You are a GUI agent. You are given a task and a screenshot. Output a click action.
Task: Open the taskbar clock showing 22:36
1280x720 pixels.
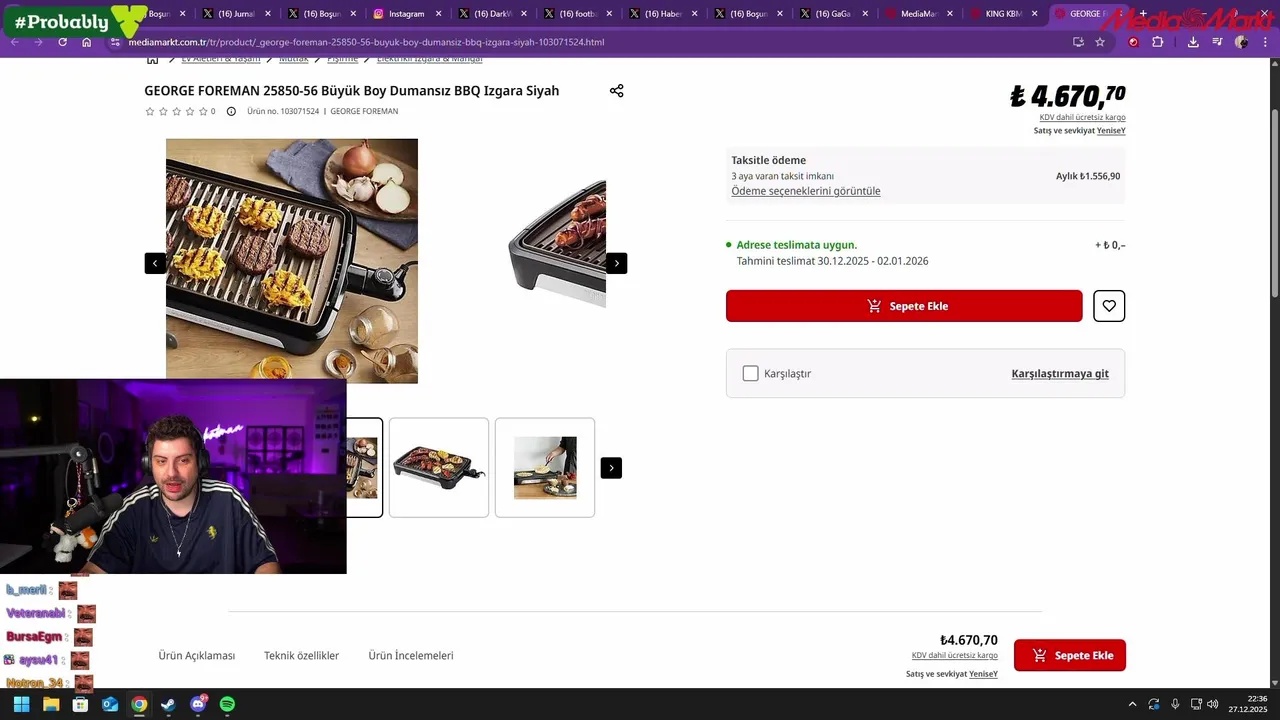click(1250, 704)
